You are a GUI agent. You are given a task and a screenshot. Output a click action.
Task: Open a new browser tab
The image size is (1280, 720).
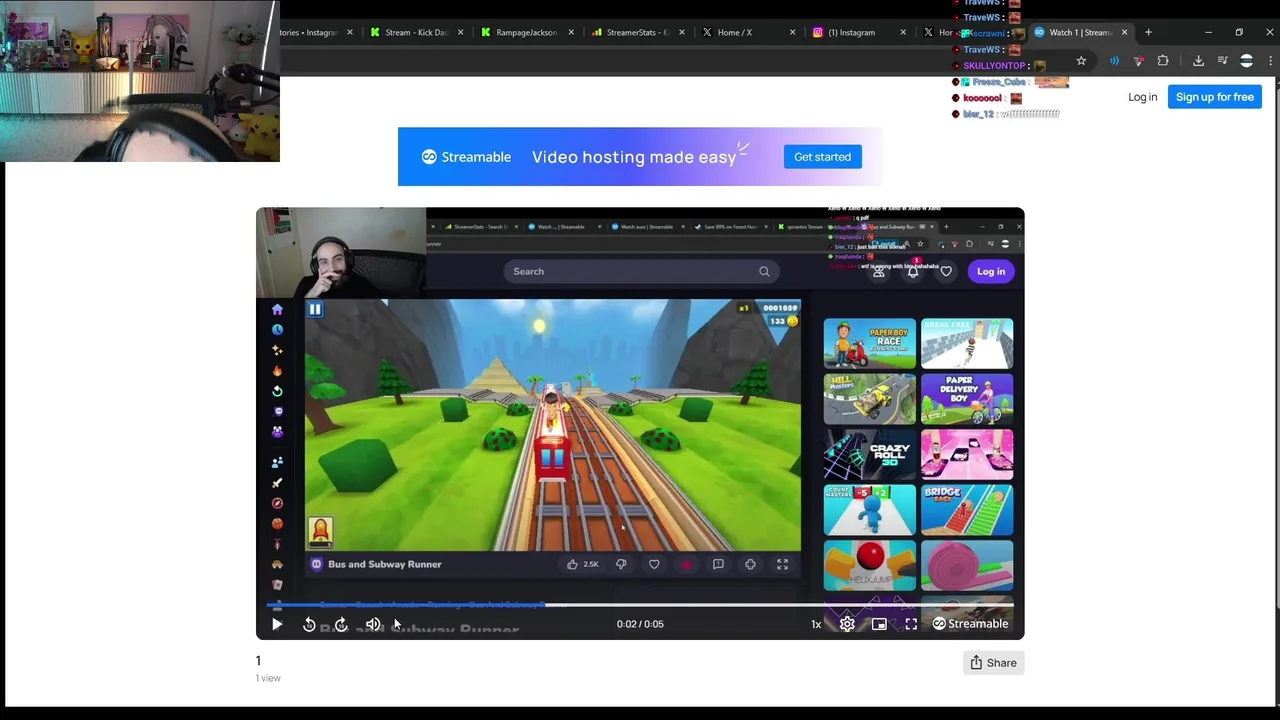click(x=1148, y=32)
